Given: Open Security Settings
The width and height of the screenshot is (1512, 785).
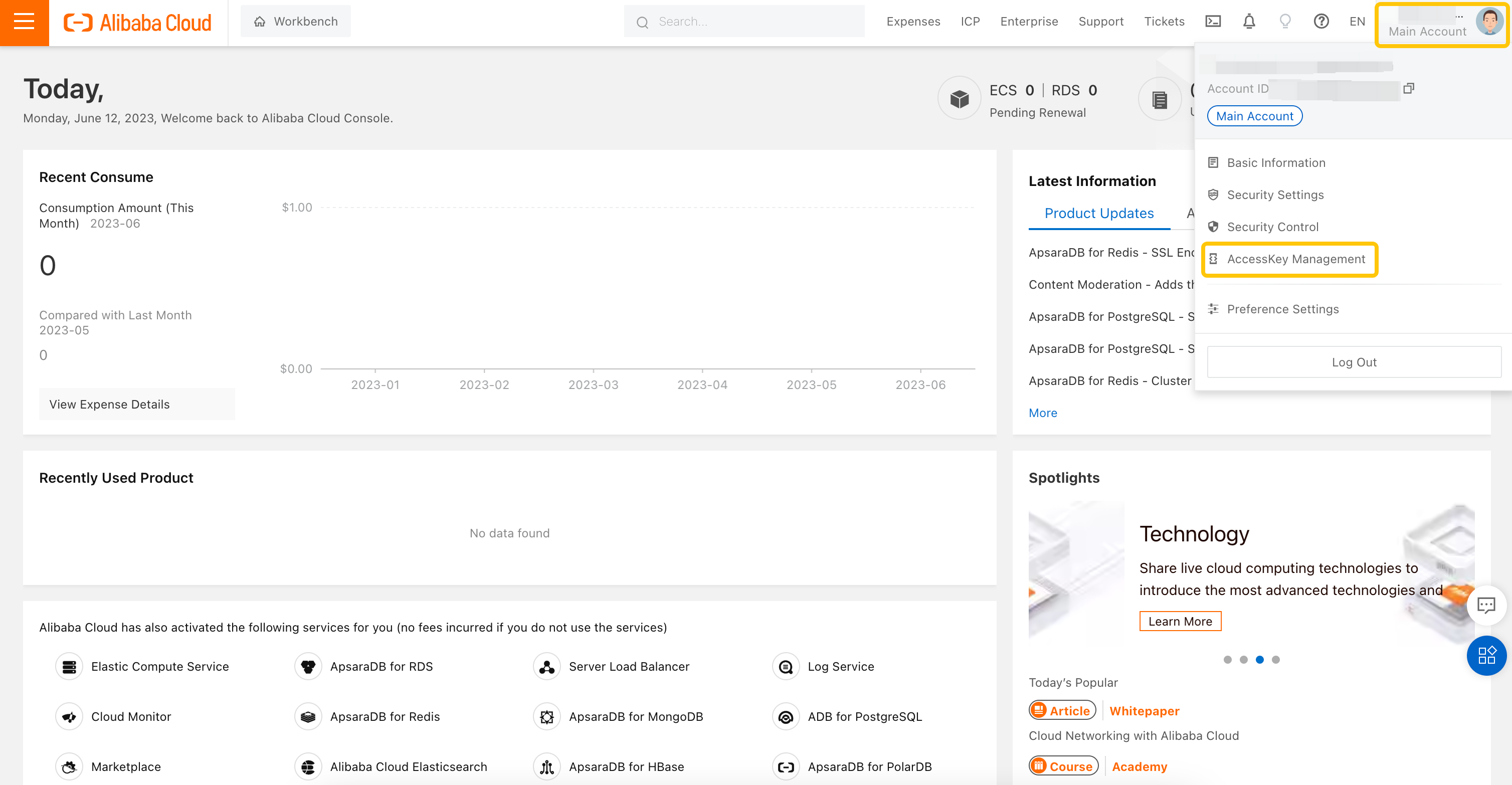Looking at the screenshot, I should 1275,195.
